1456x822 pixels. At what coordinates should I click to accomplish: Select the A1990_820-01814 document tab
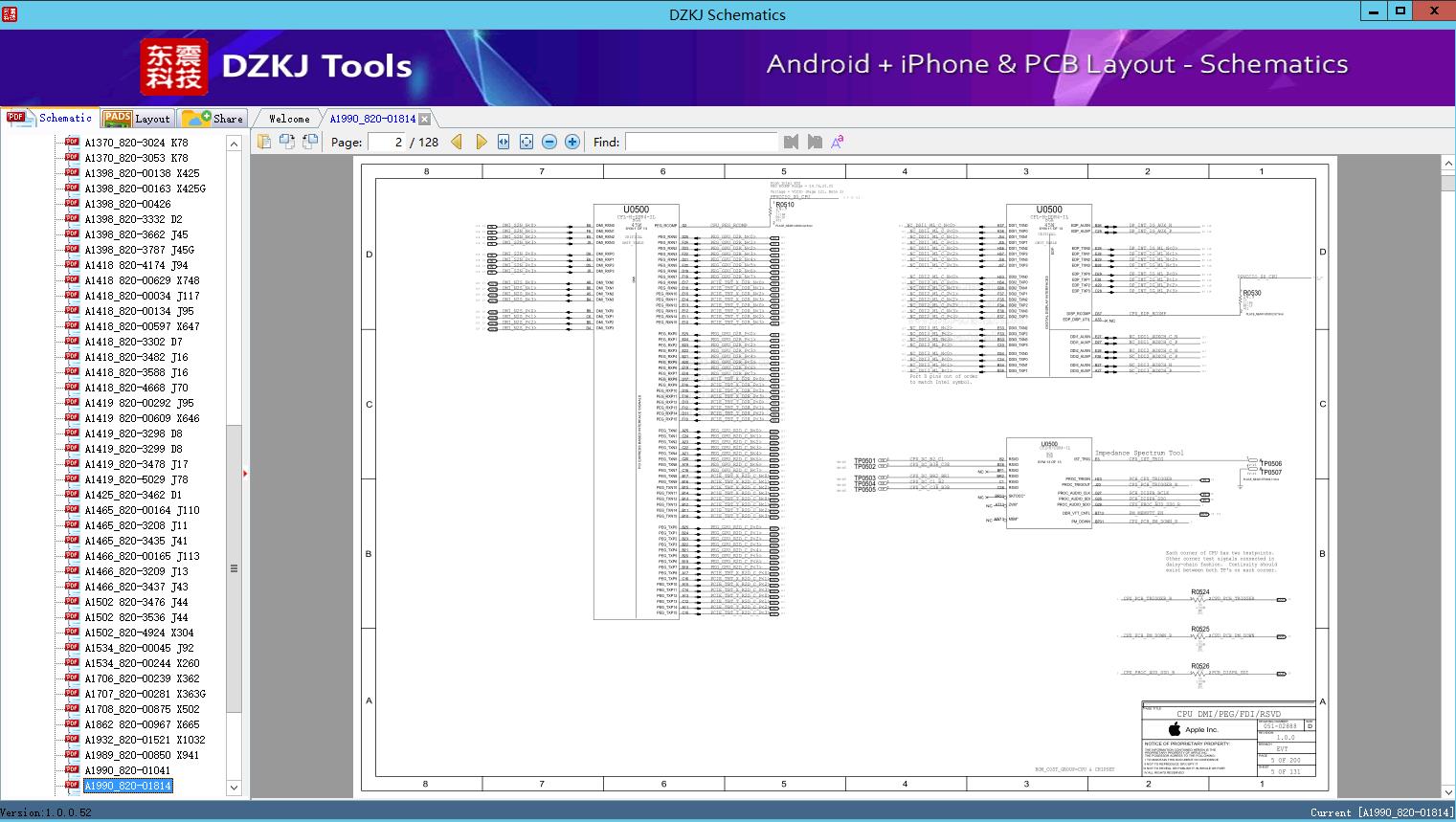pyautogui.click(x=372, y=119)
